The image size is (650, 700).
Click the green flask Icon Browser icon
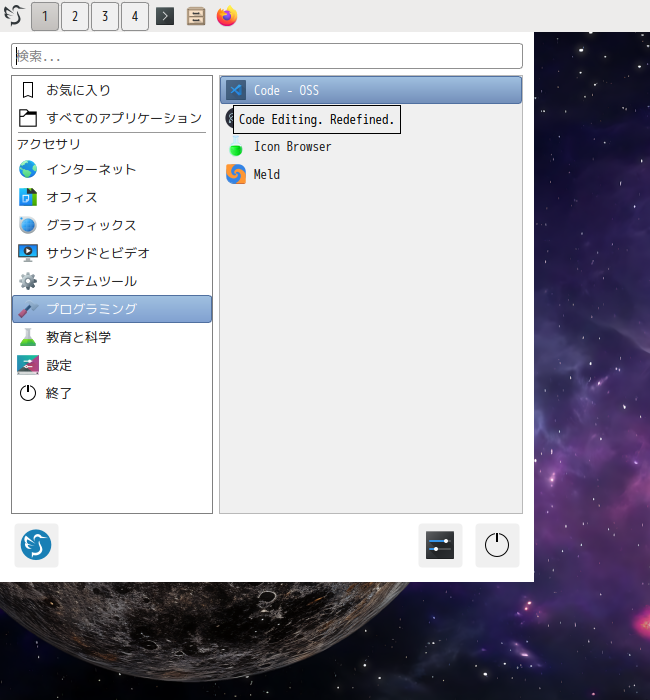[236, 146]
